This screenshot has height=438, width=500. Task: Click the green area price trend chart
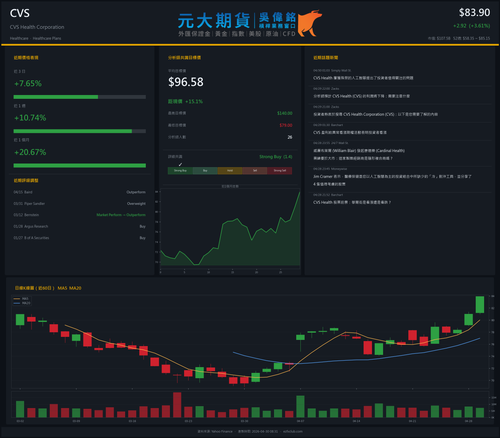[x=230, y=229]
